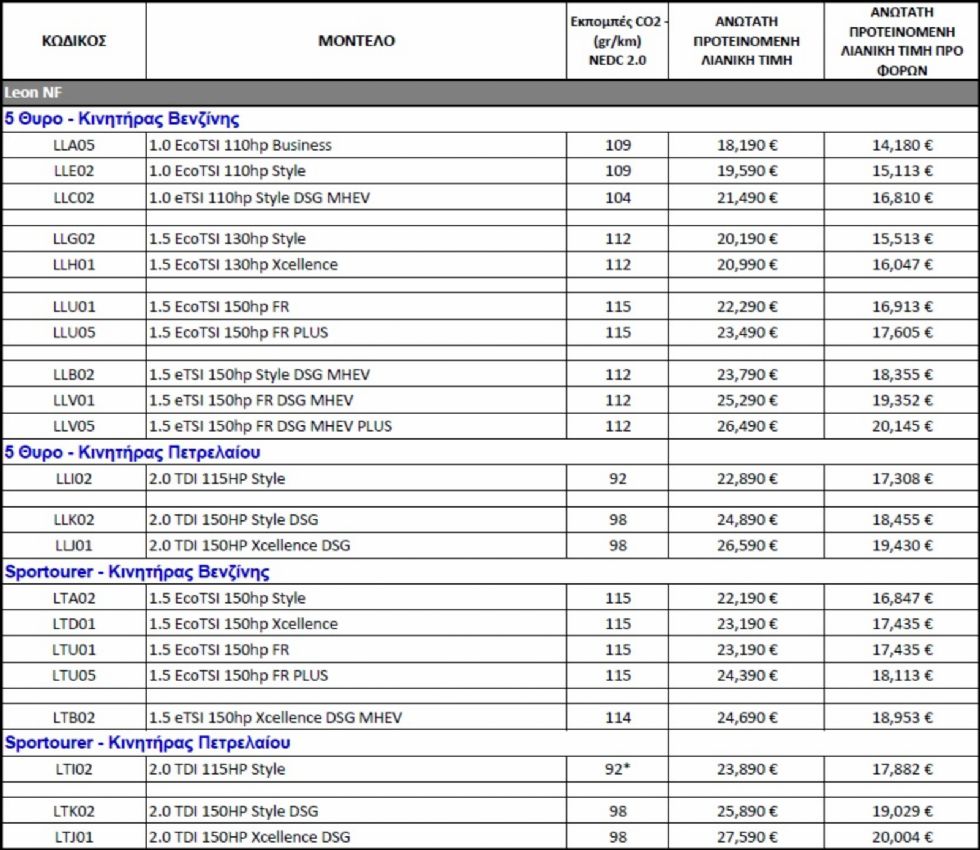Select the LLB02 code cell
This screenshot has height=850, width=980.
point(74,374)
